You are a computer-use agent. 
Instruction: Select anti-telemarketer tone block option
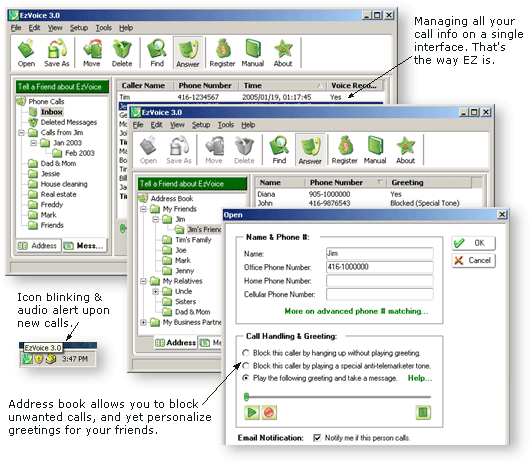point(246,366)
